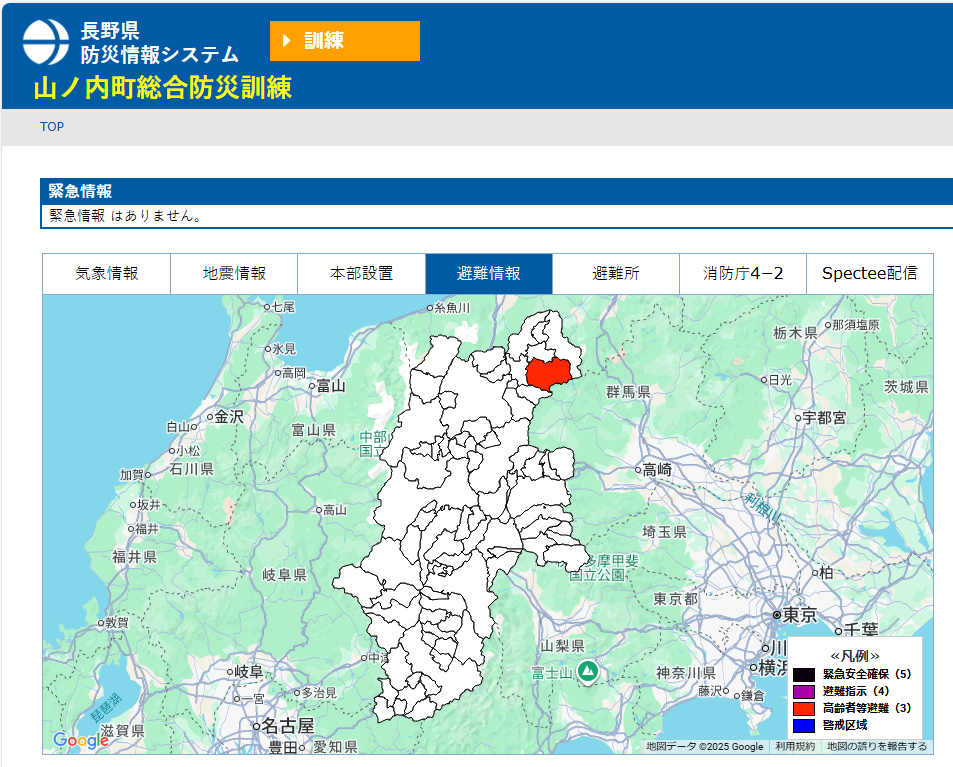Switch to the 消防庁4－2 tab
The height and width of the screenshot is (767, 953).
(742, 274)
